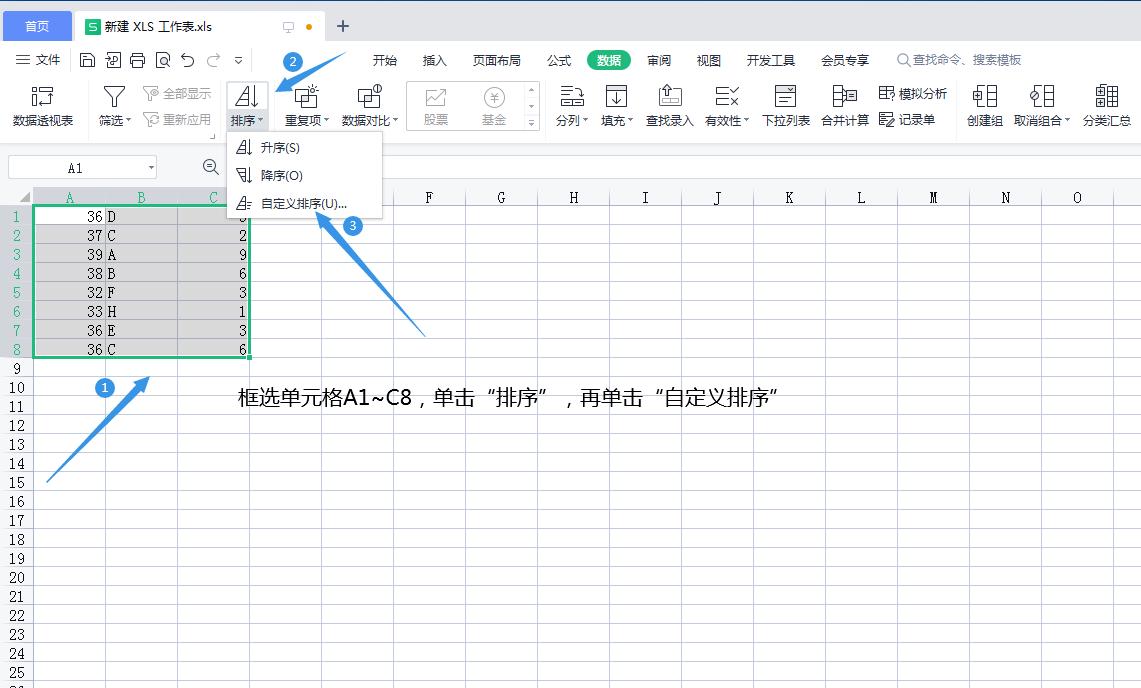The image size is (1141, 688).
Task: Switch to the 公式 ribbon tab
Action: pyautogui.click(x=558, y=60)
